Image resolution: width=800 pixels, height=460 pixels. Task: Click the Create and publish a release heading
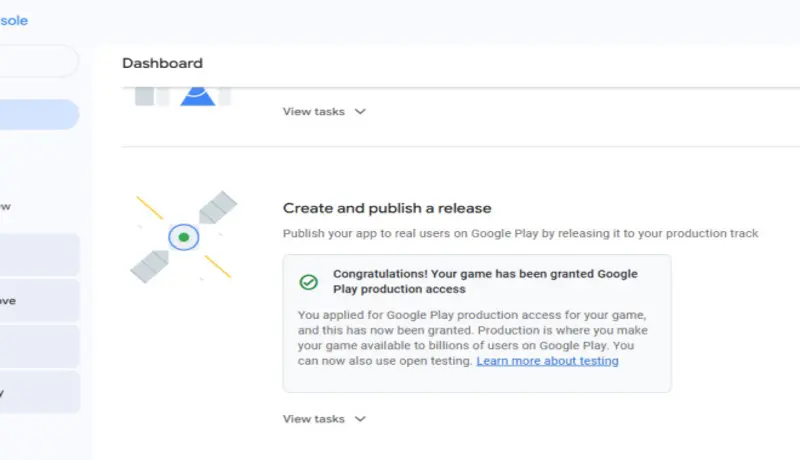coord(387,208)
